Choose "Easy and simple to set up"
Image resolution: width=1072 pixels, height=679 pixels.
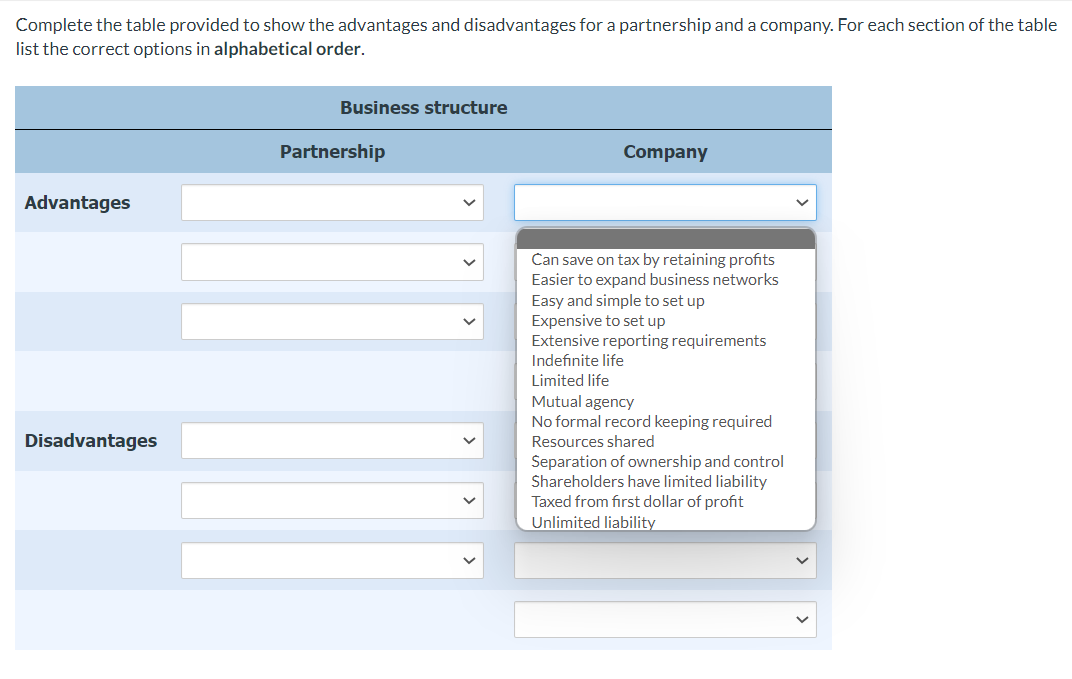pyautogui.click(x=617, y=300)
